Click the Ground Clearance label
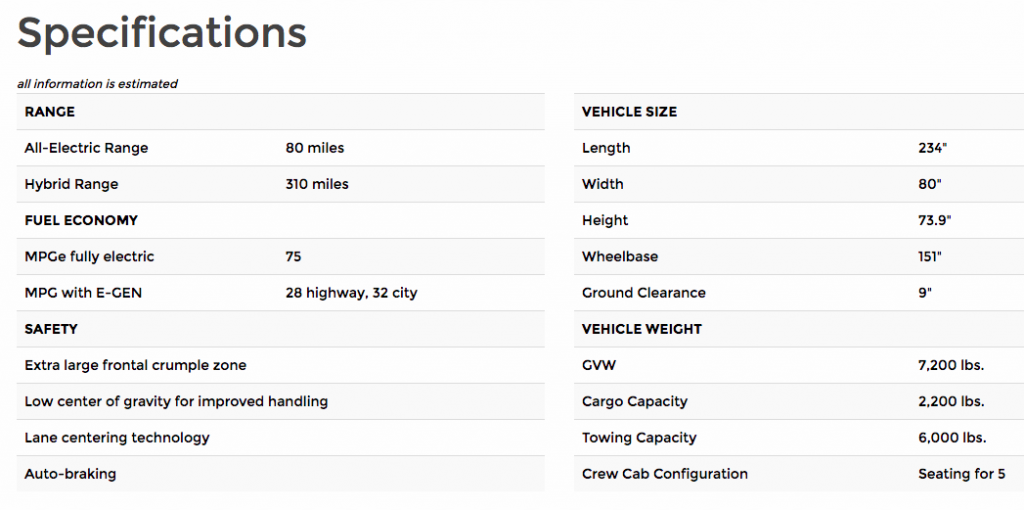This screenshot has width=1024, height=510. [x=644, y=293]
